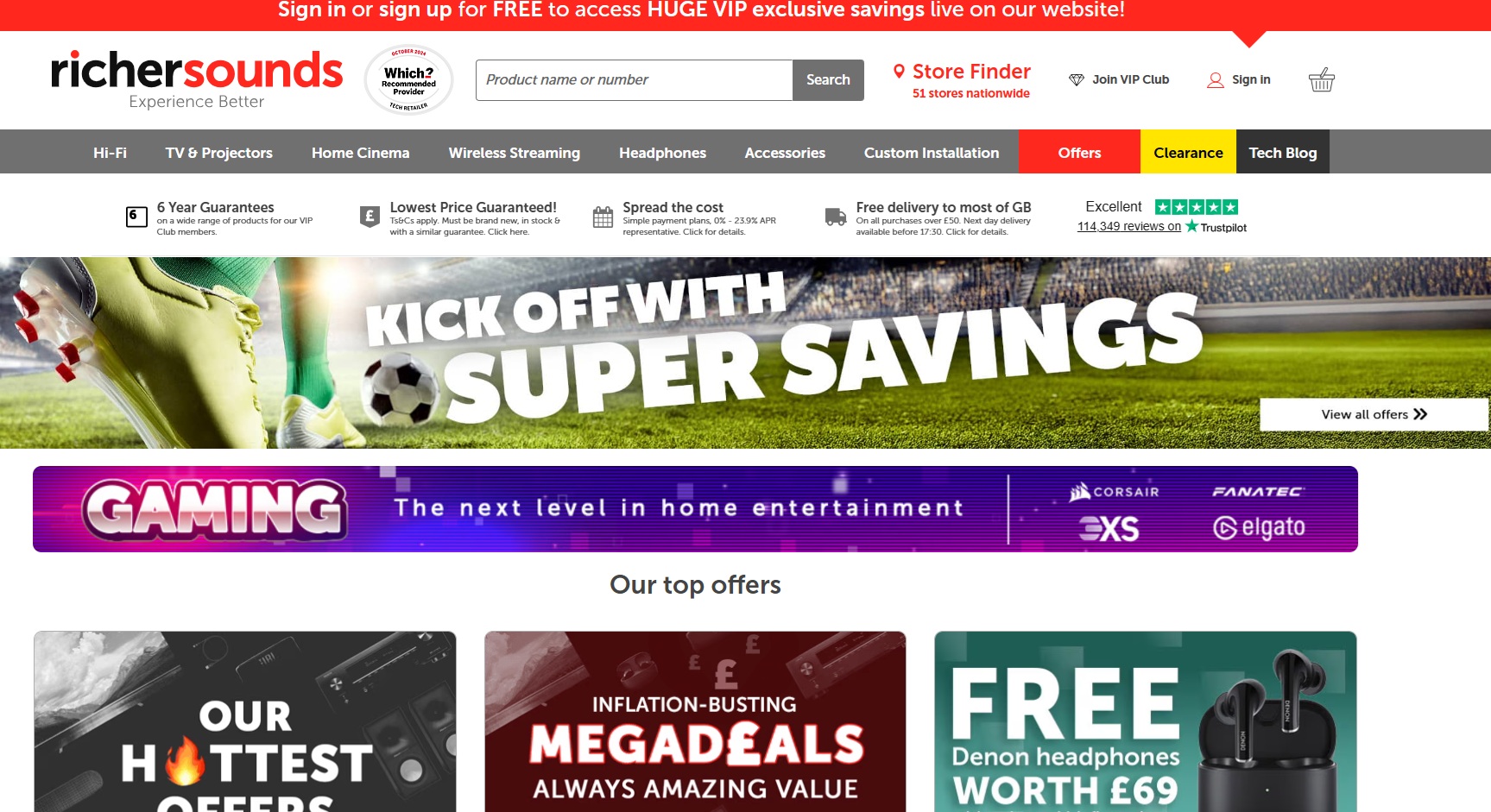Click the Sign in user icon
Screen dimensions: 1491x812
tap(1216, 80)
